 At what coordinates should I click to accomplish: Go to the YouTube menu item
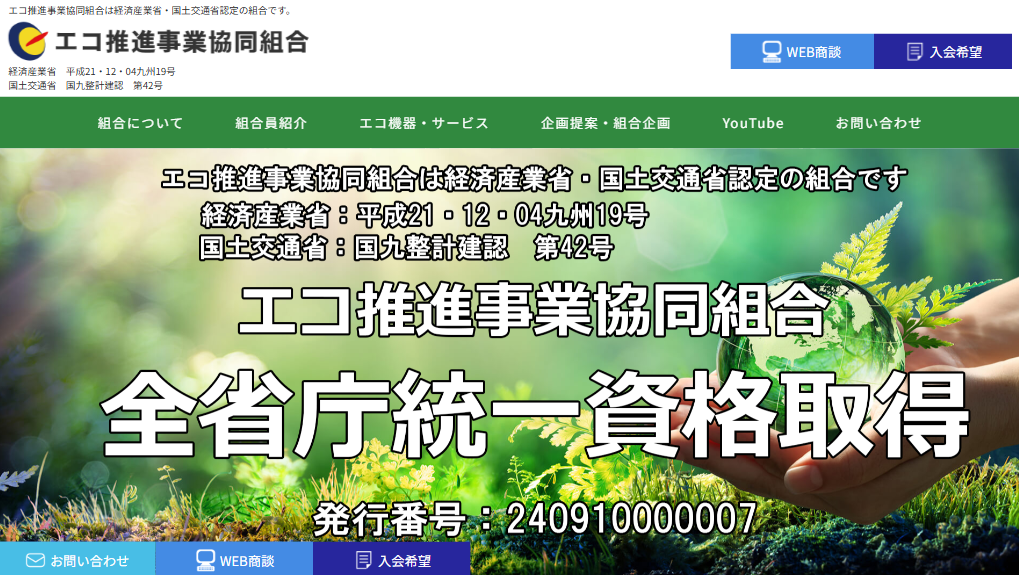pos(753,123)
